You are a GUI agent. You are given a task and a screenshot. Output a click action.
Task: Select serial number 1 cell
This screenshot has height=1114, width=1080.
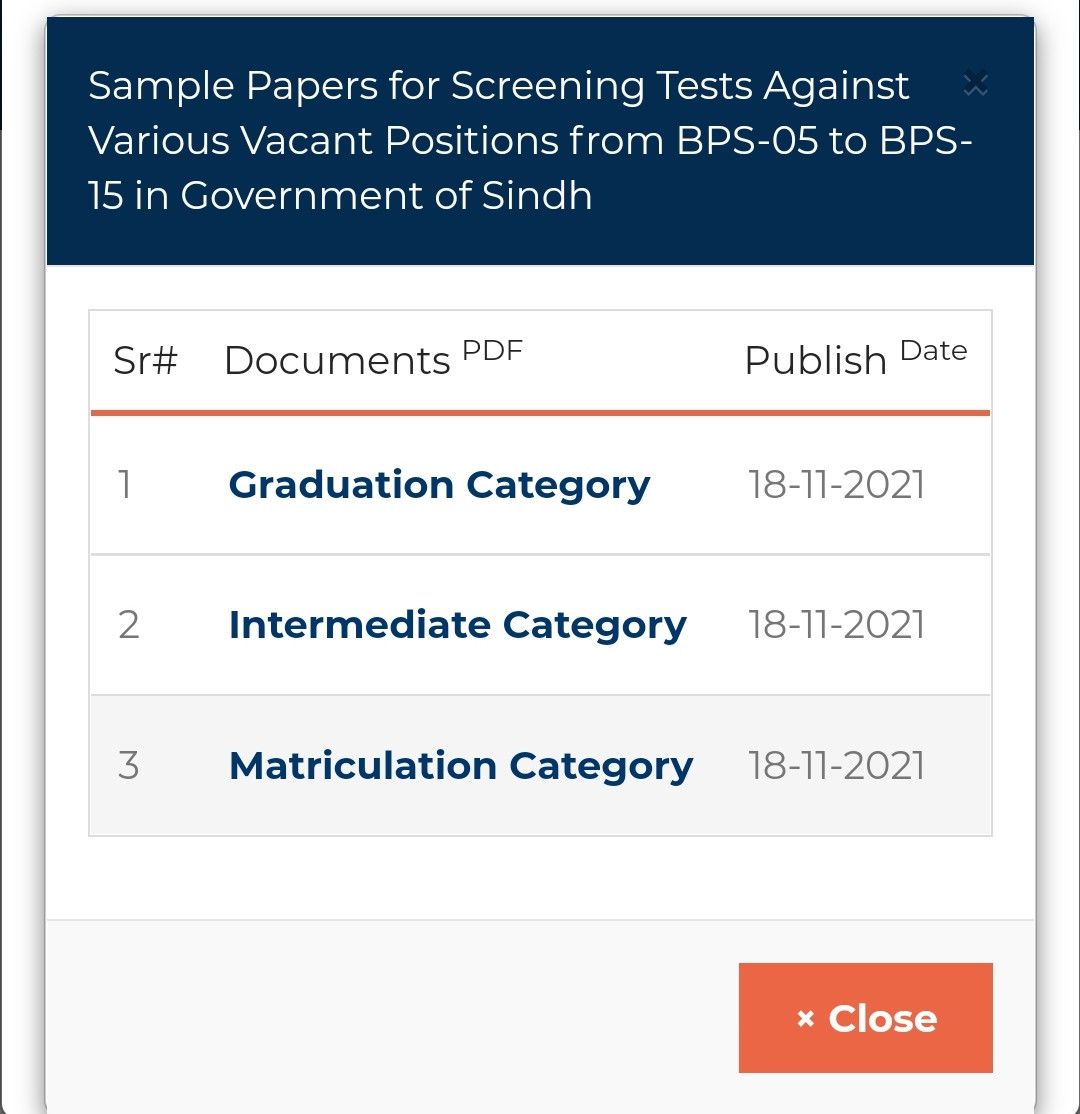125,485
